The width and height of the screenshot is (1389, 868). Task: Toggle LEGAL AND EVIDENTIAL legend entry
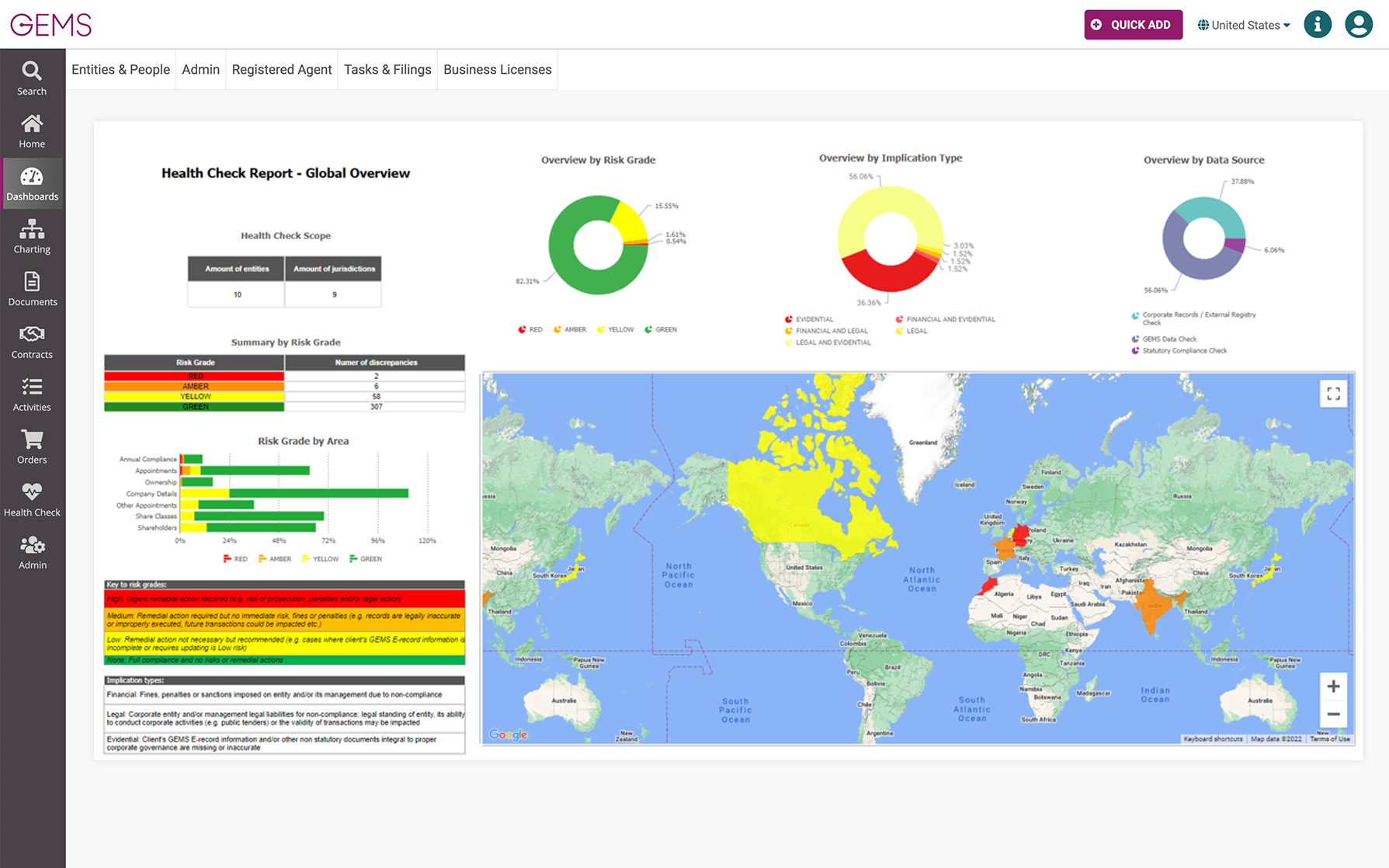point(828,342)
